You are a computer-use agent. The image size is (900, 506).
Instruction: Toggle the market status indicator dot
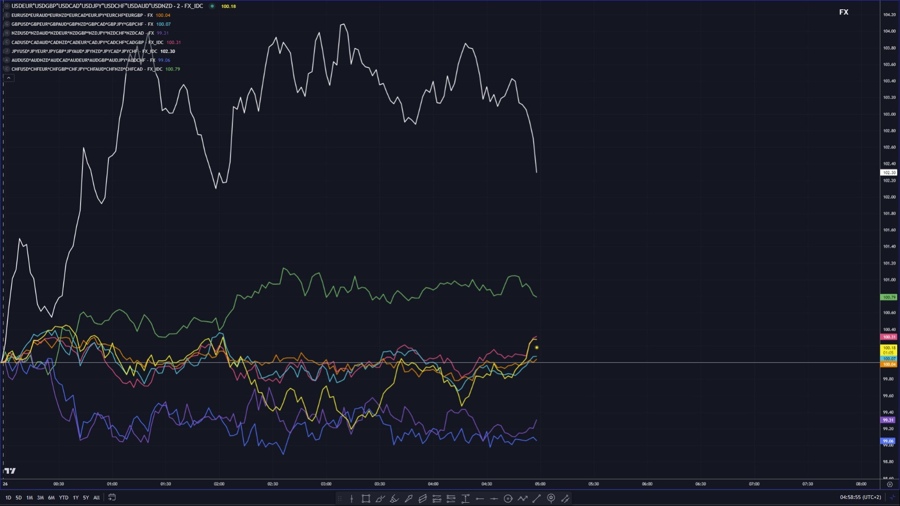point(212,6)
